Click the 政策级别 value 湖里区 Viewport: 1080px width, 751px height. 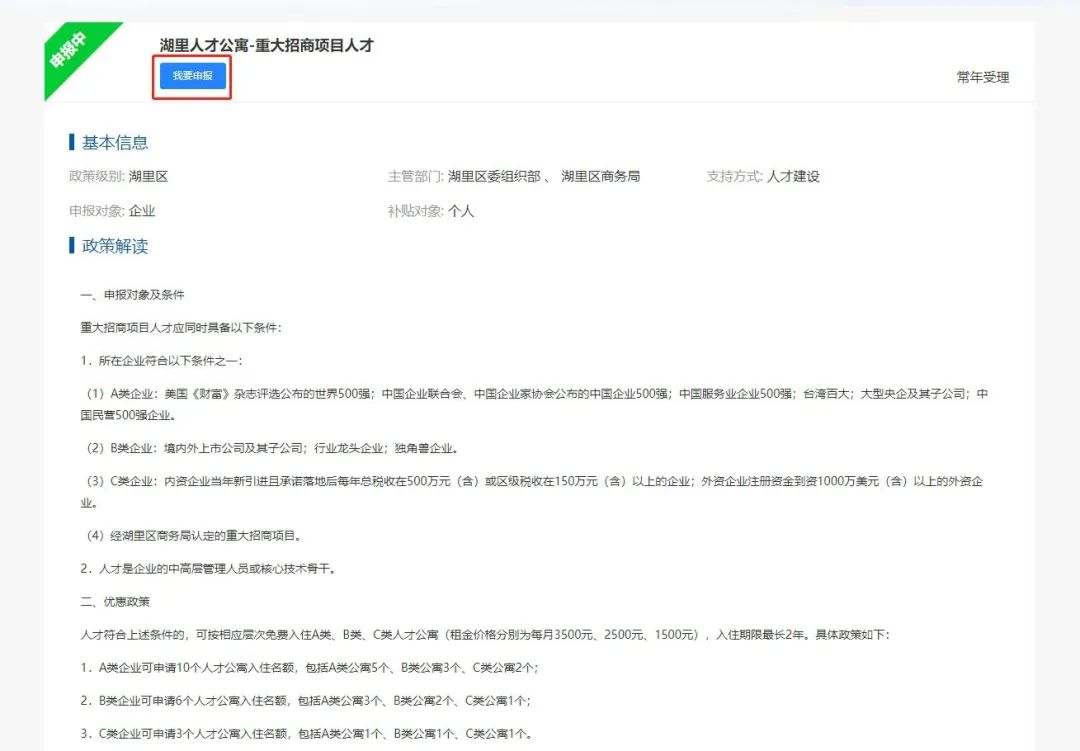[148, 177]
